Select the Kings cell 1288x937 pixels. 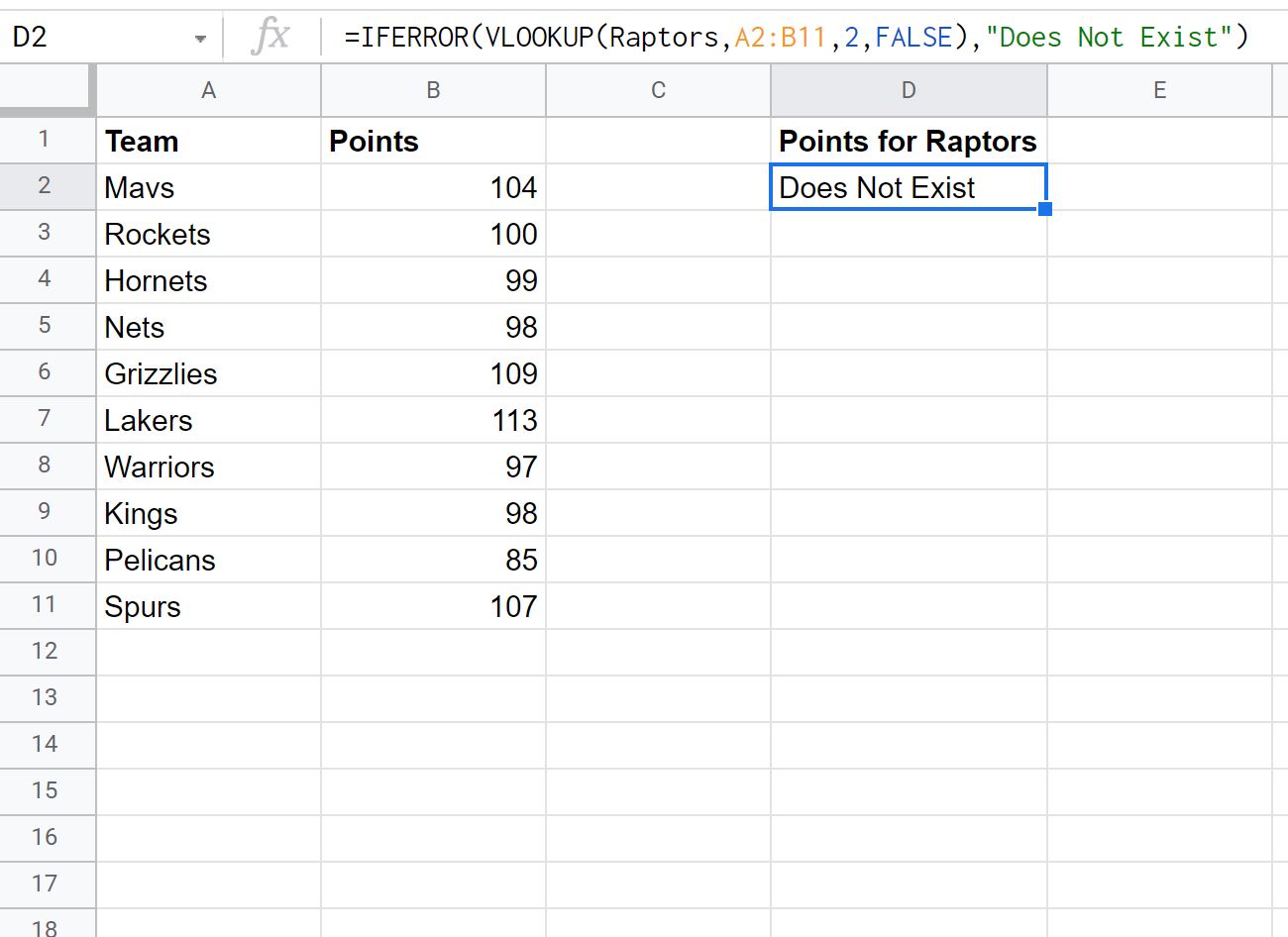tap(209, 513)
